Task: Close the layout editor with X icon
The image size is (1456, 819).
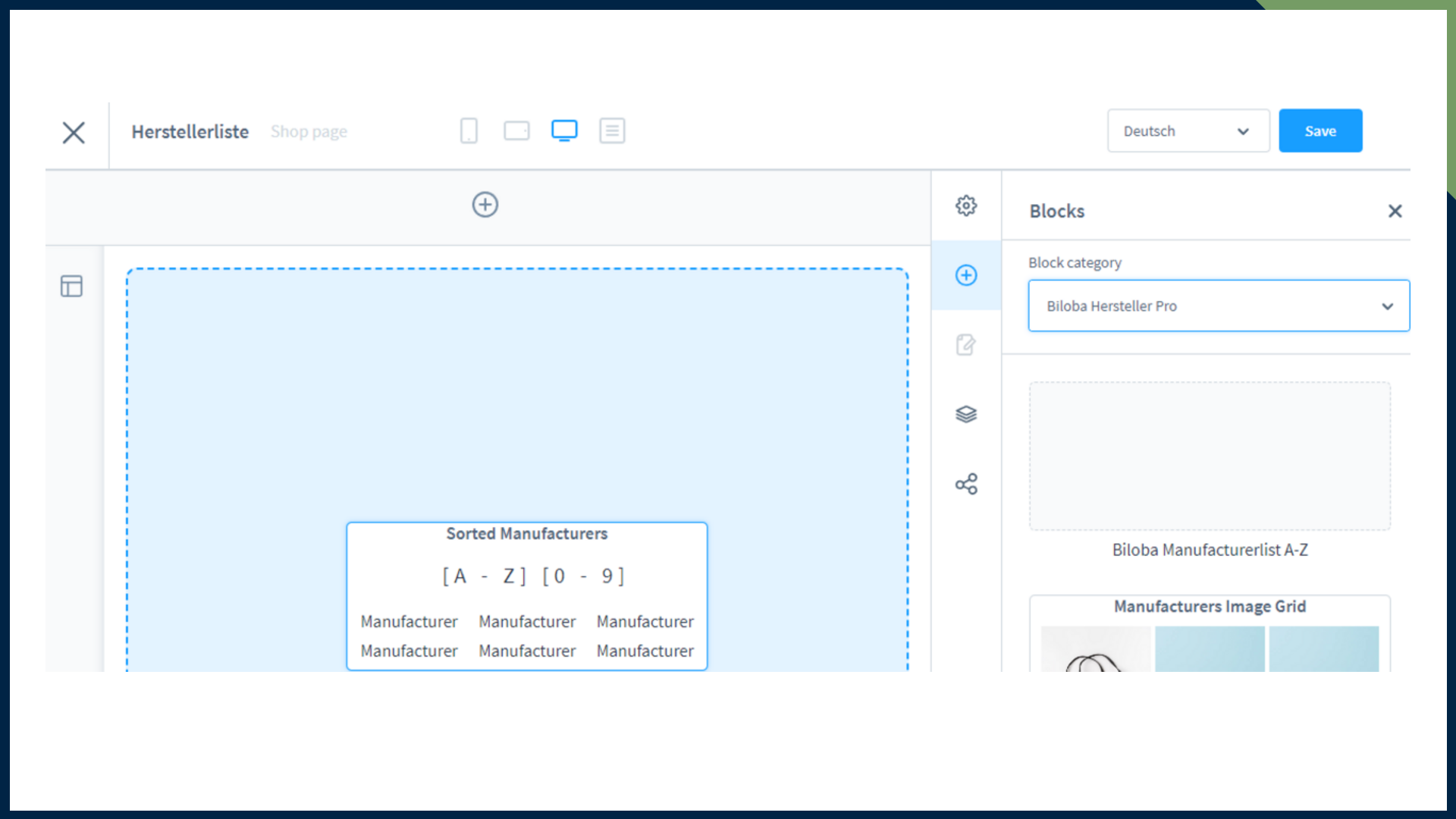Action: coord(74,133)
